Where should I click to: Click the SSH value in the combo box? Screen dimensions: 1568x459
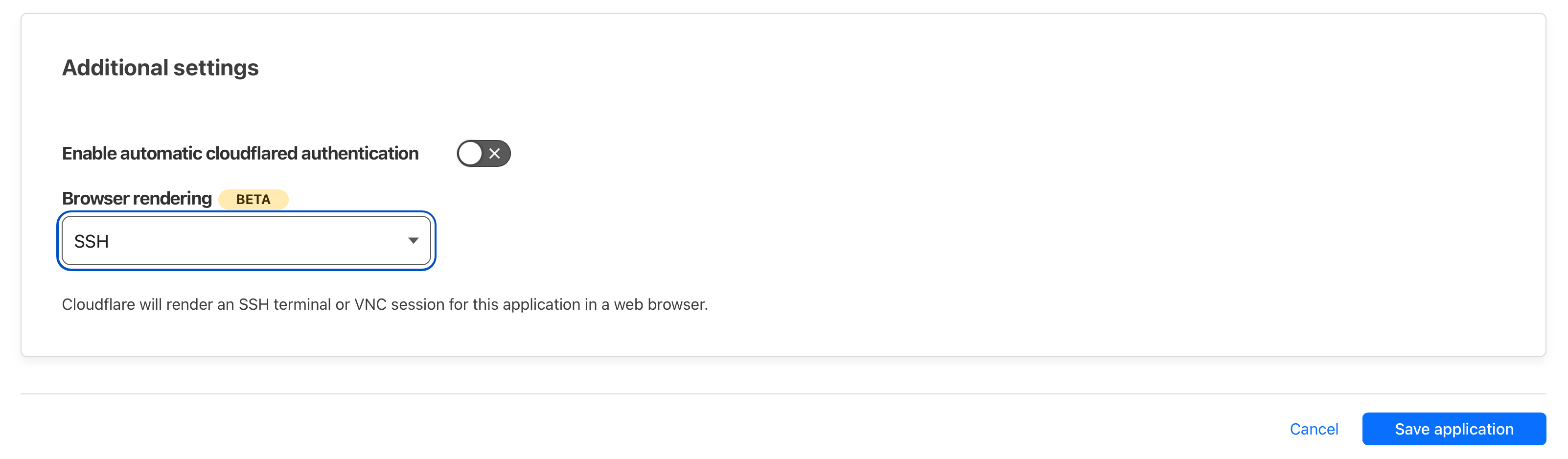(x=92, y=242)
